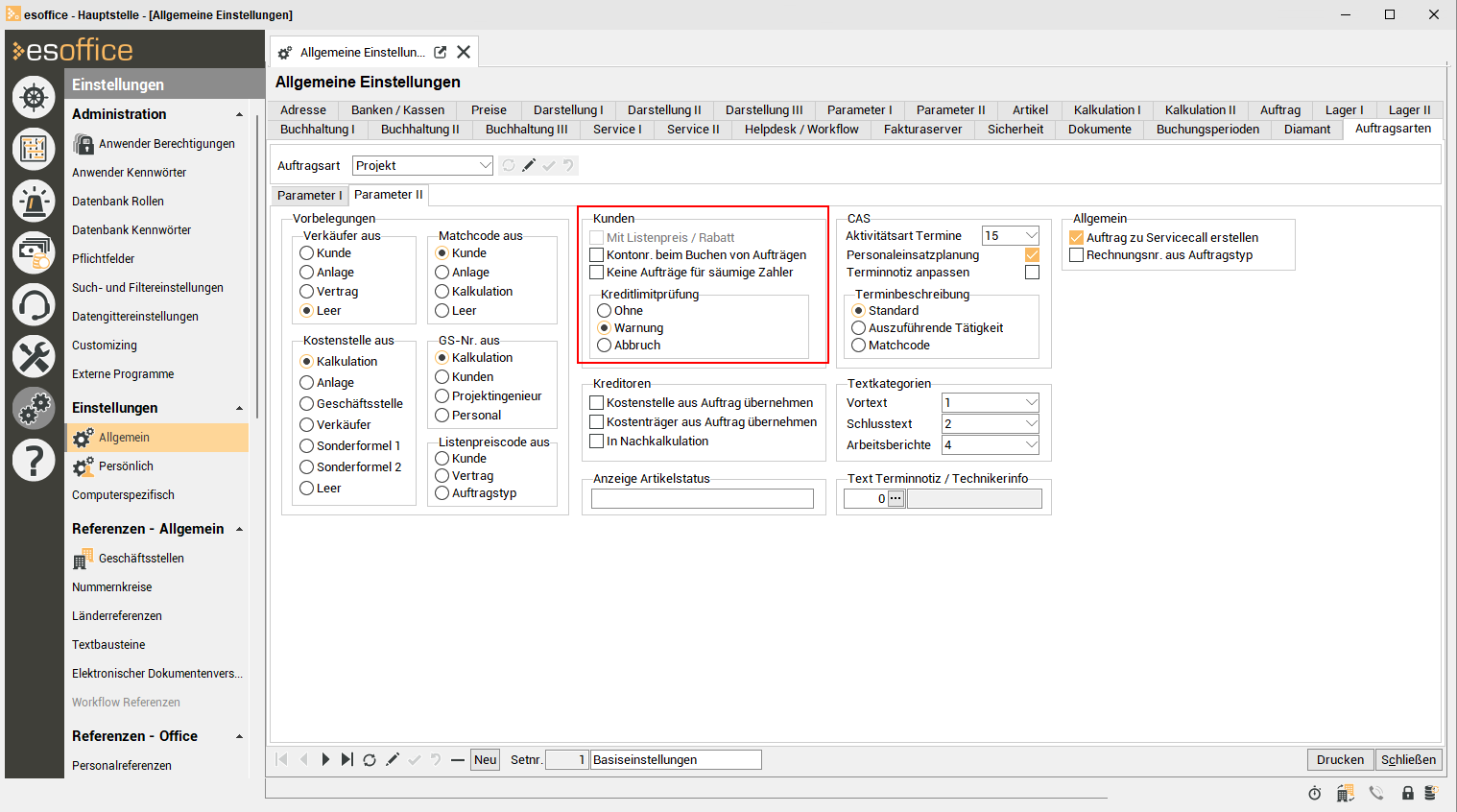Click the Anzeige Artikelstatus input field
The width and height of the screenshot is (1457, 812).
tap(702, 499)
